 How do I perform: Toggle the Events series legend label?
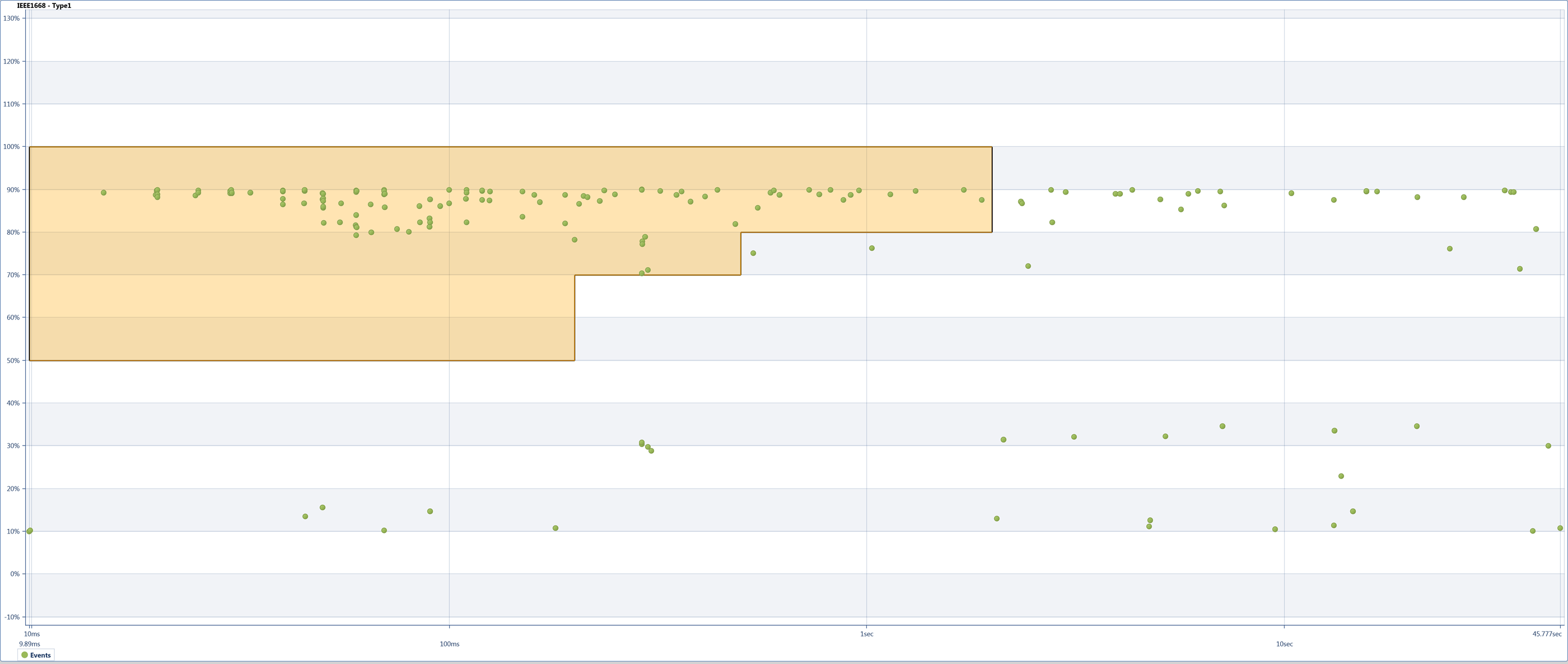[x=40, y=656]
